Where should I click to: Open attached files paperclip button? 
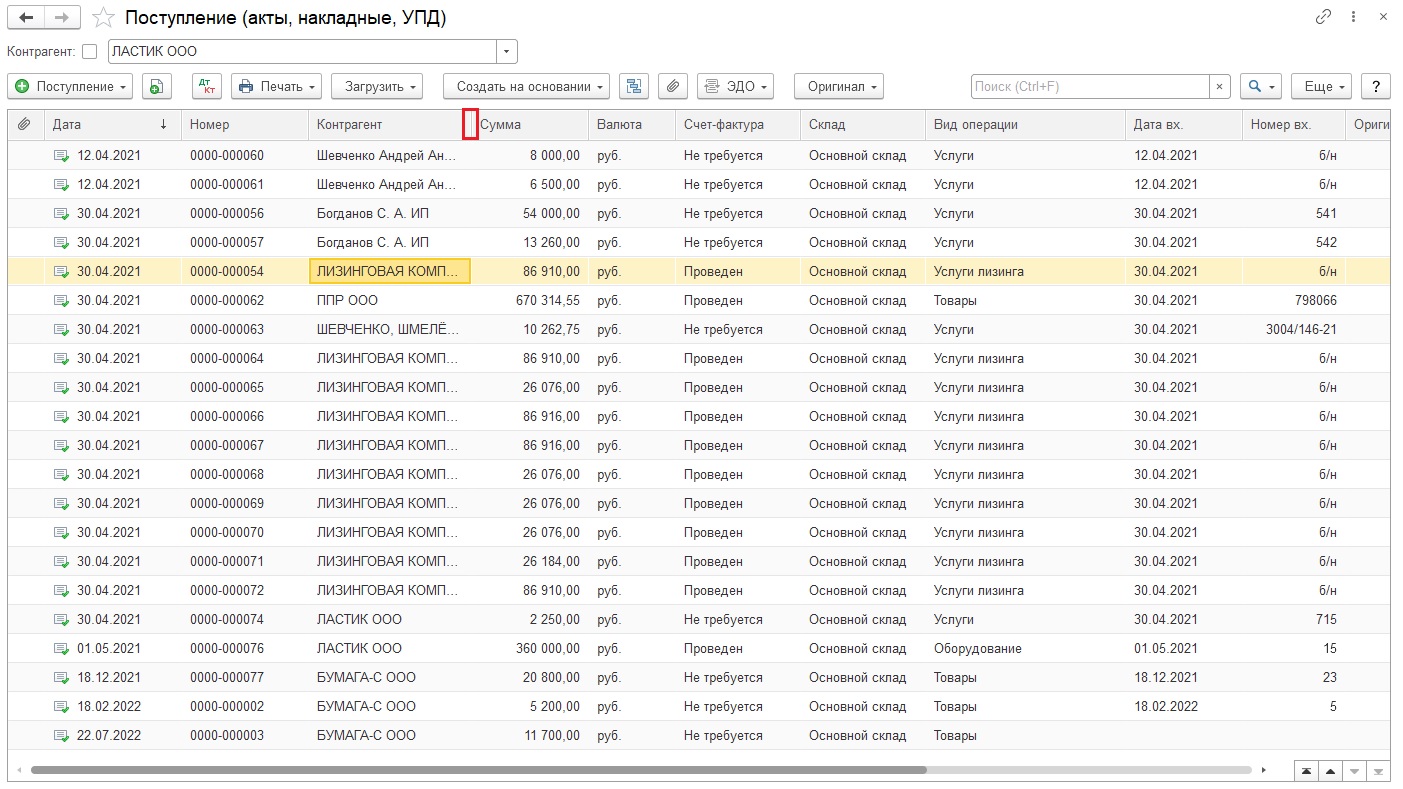click(673, 87)
